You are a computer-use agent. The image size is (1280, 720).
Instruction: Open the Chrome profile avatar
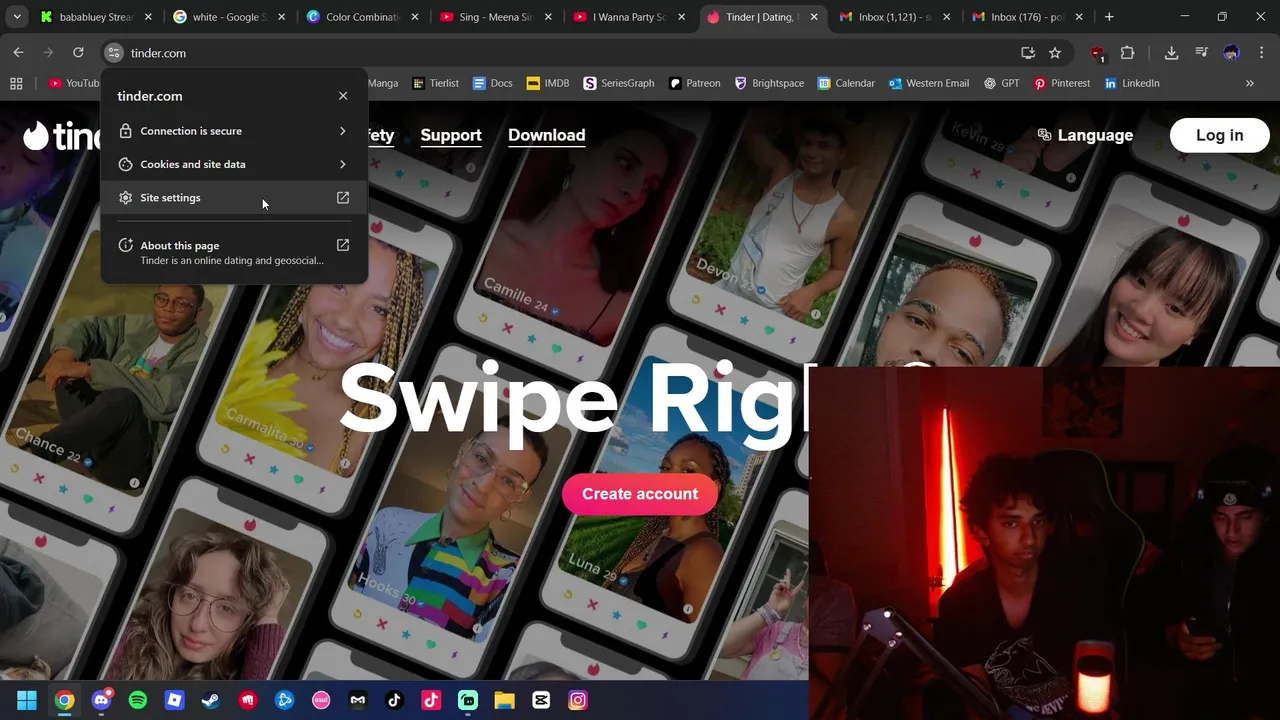point(1231,53)
